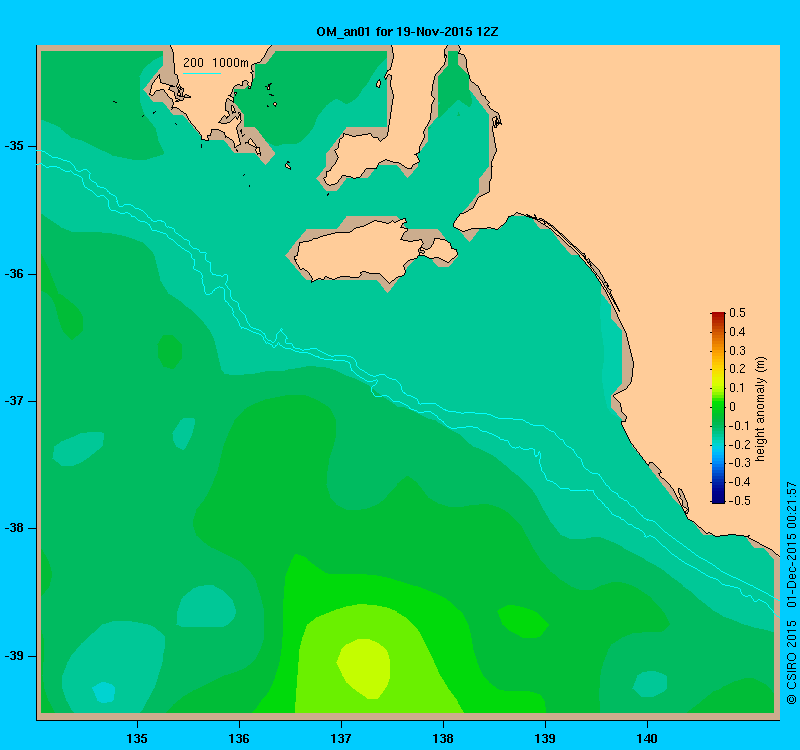Click the yellow-green peak anomaly near 137, -39

click(x=364, y=668)
